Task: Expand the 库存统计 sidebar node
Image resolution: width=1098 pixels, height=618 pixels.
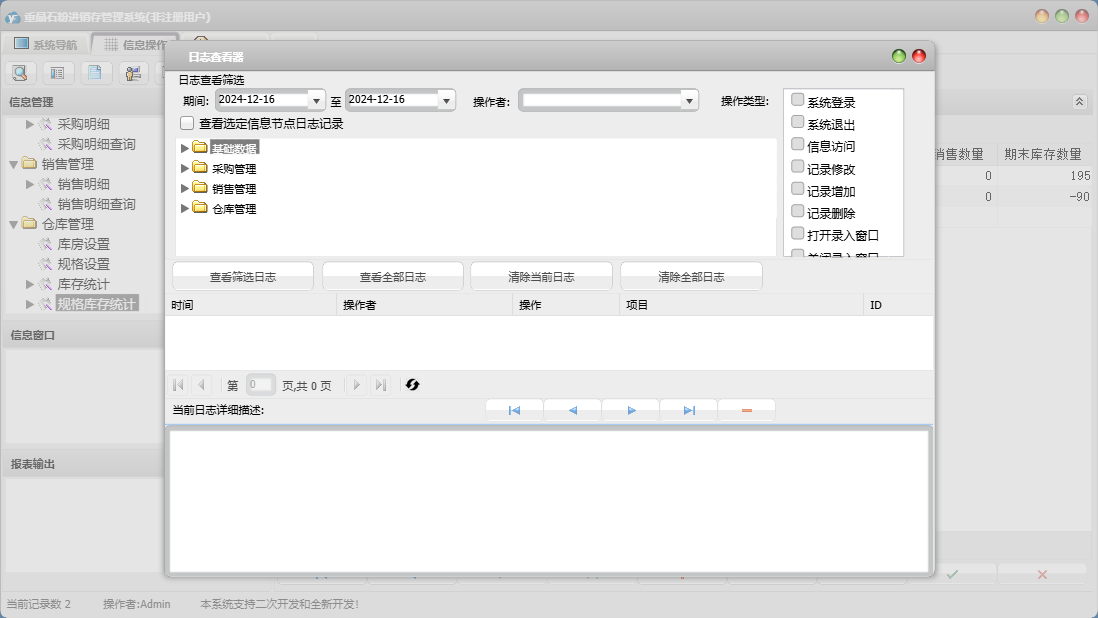Action: pyautogui.click(x=29, y=284)
